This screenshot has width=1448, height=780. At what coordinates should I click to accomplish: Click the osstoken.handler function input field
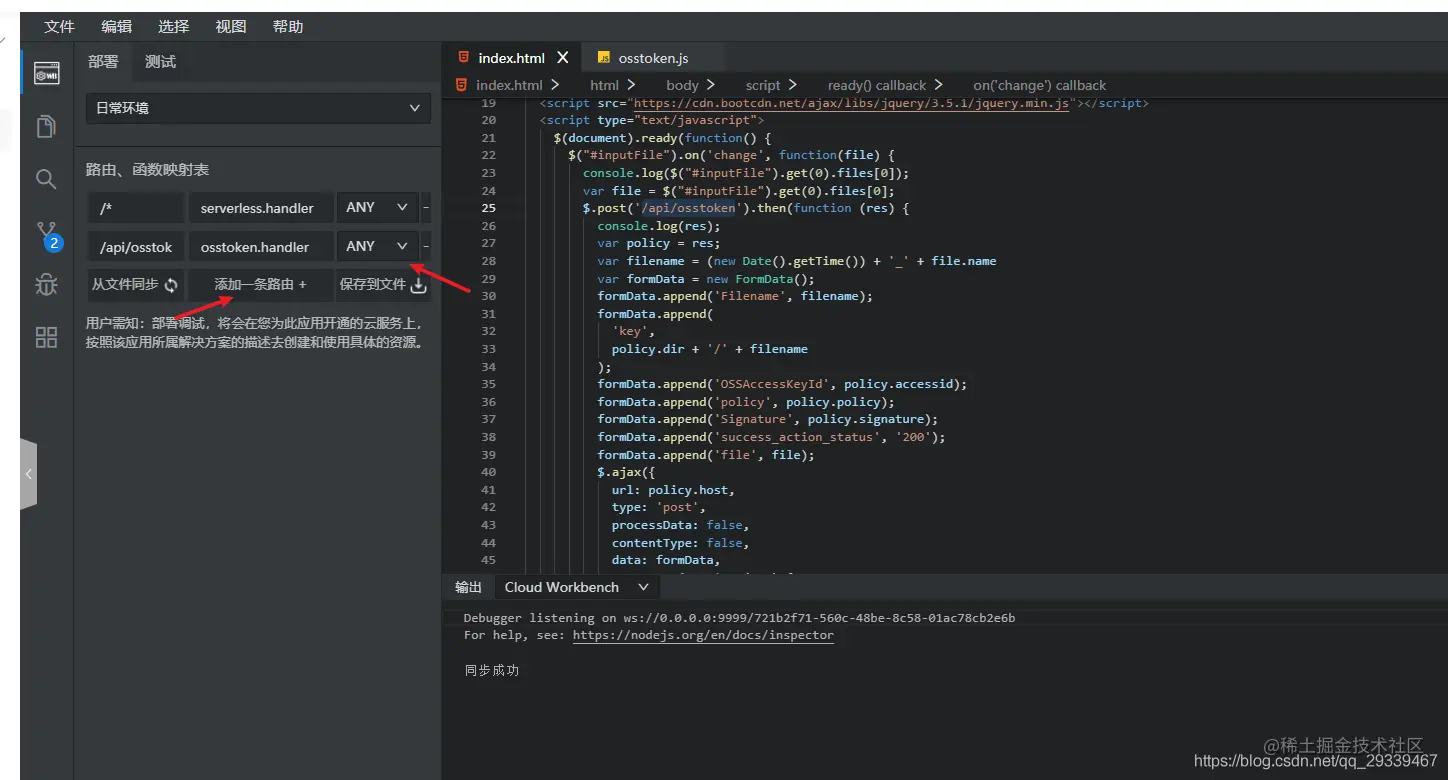coord(260,246)
